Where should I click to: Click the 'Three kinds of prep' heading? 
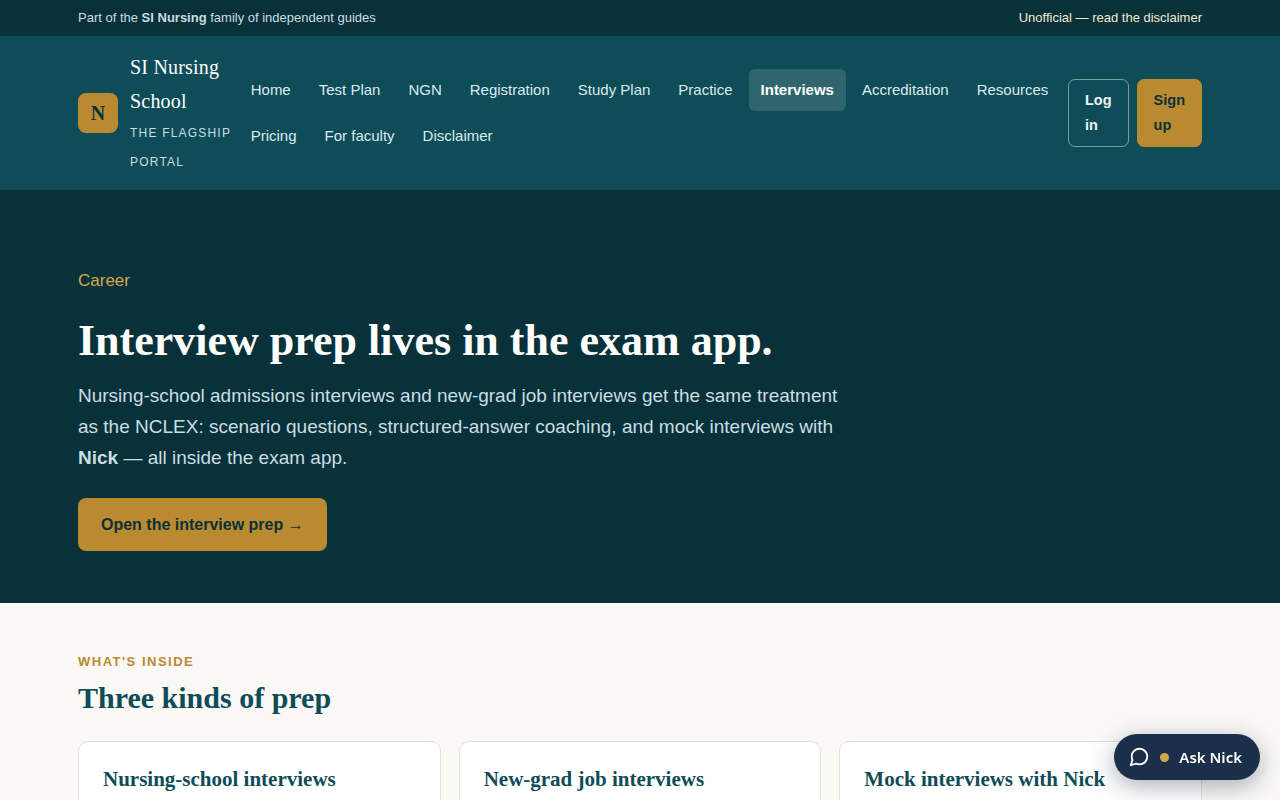coord(204,698)
